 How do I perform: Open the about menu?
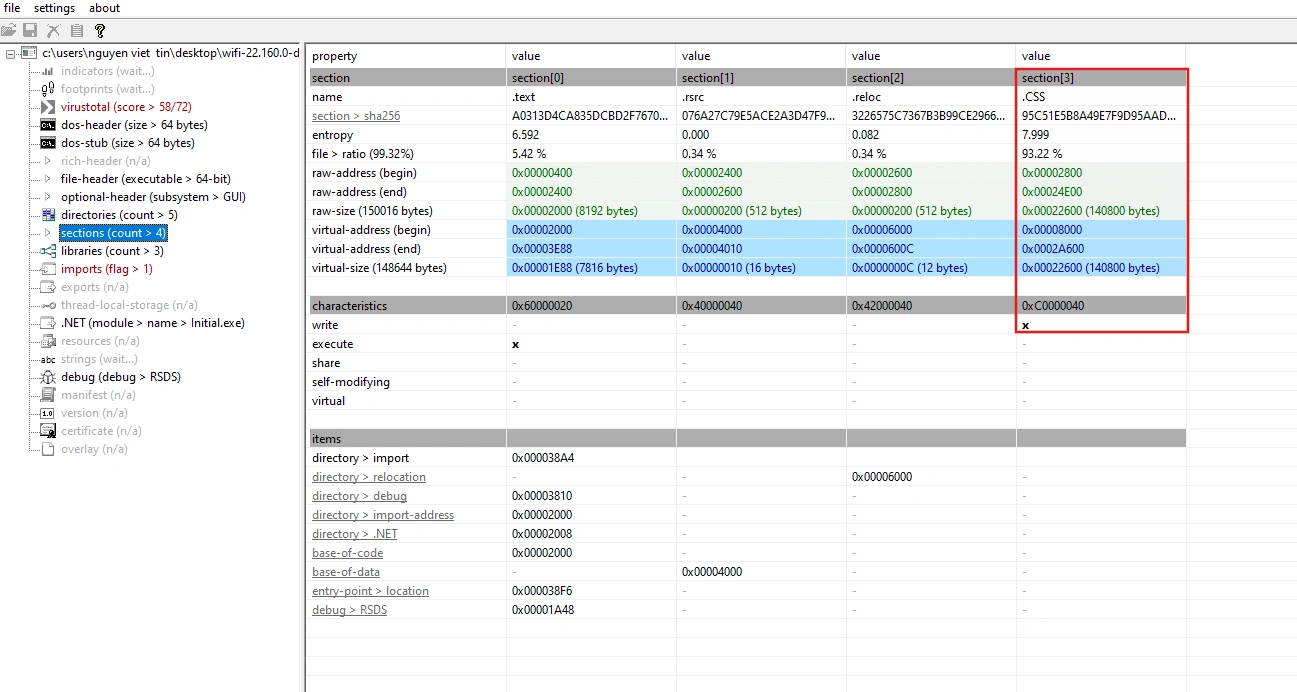[x=103, y=8]
